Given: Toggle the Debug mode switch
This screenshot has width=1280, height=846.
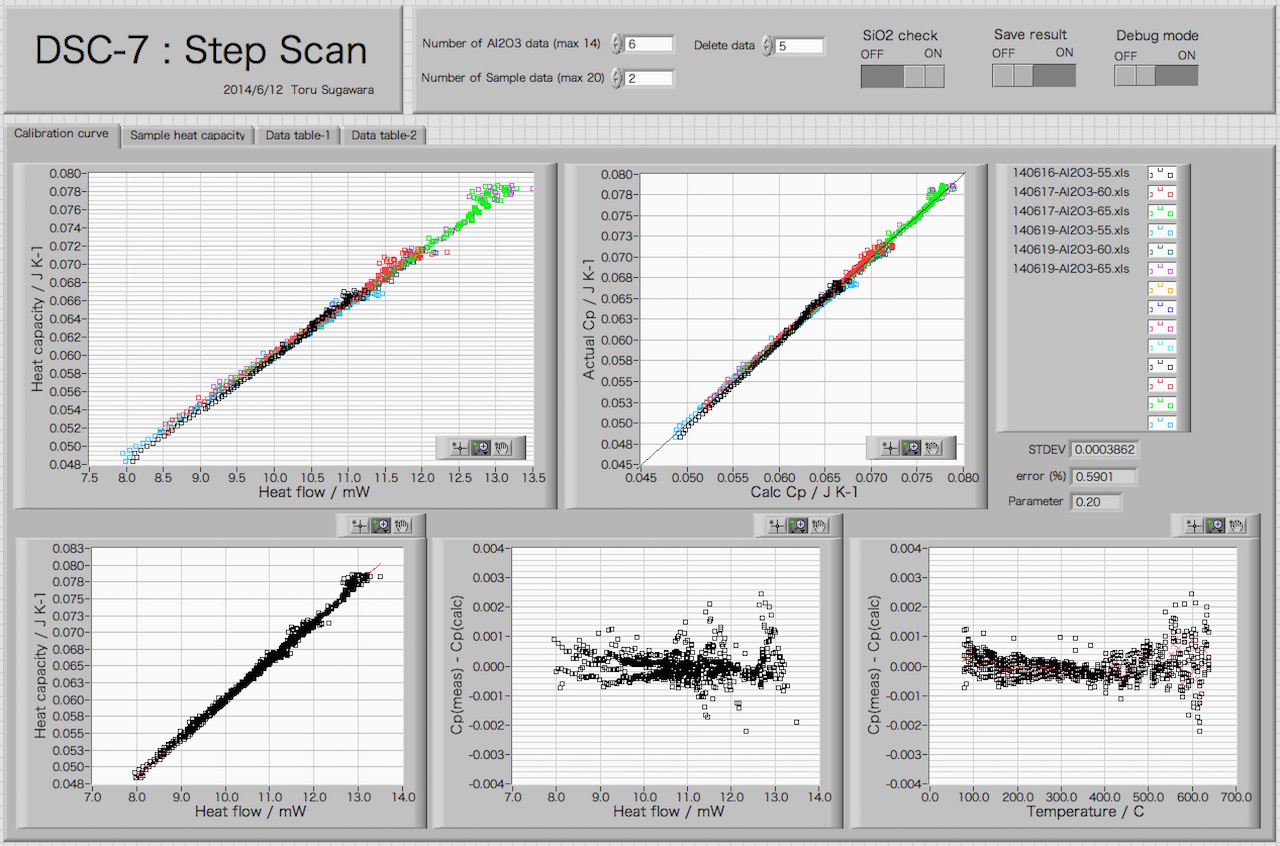Looking at the screenshot, I should pyautogui.click(x=1156, y=76).
